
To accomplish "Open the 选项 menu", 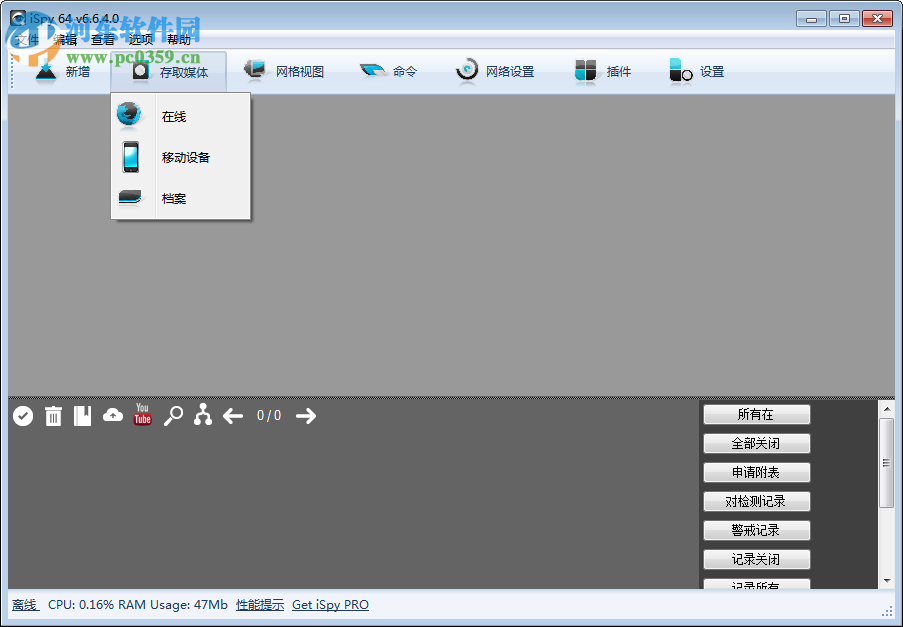I will tap(139, 40).
